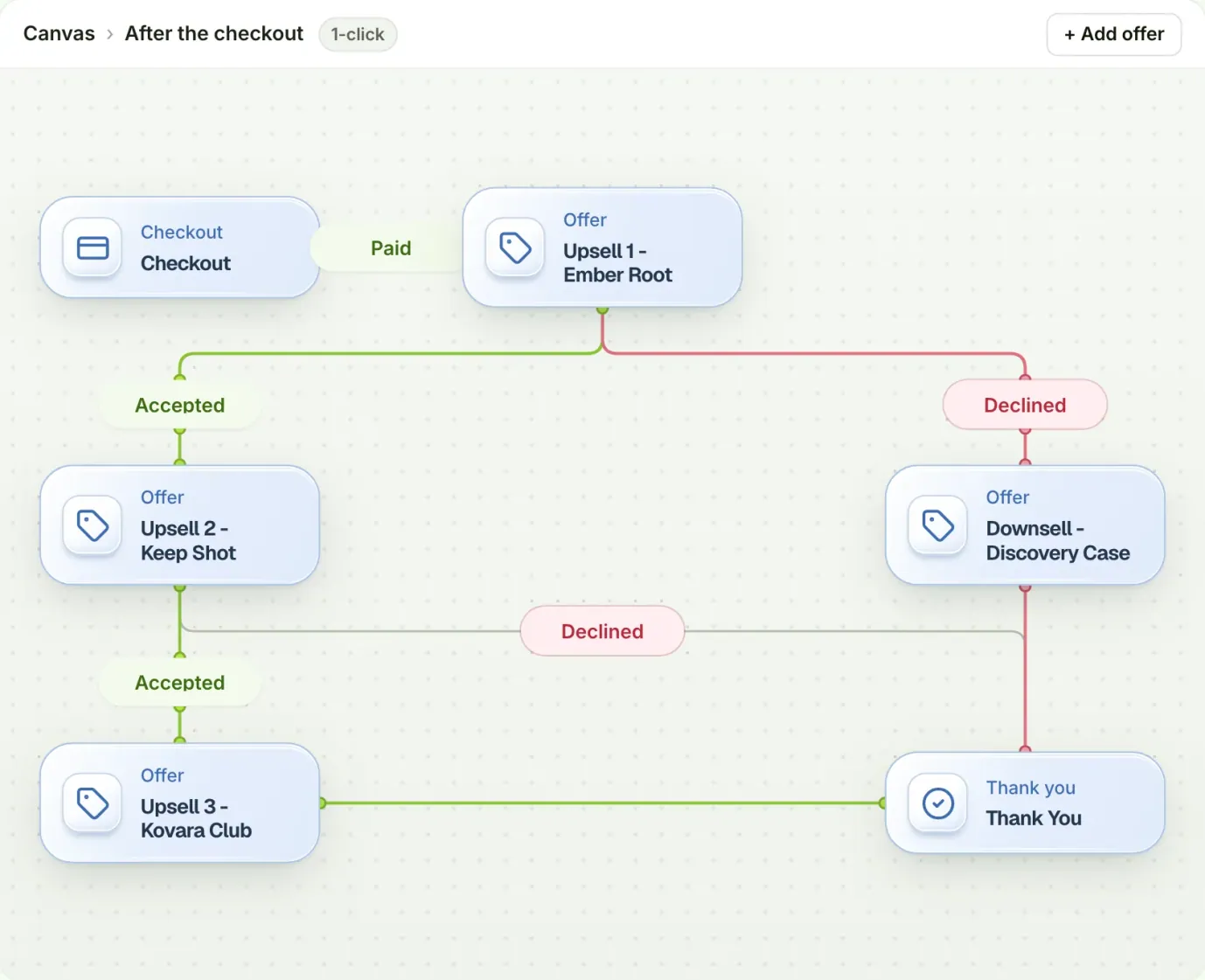Click the 1-click badge
The height and width of the screenshot is (980, 1205).
[358, 34]
